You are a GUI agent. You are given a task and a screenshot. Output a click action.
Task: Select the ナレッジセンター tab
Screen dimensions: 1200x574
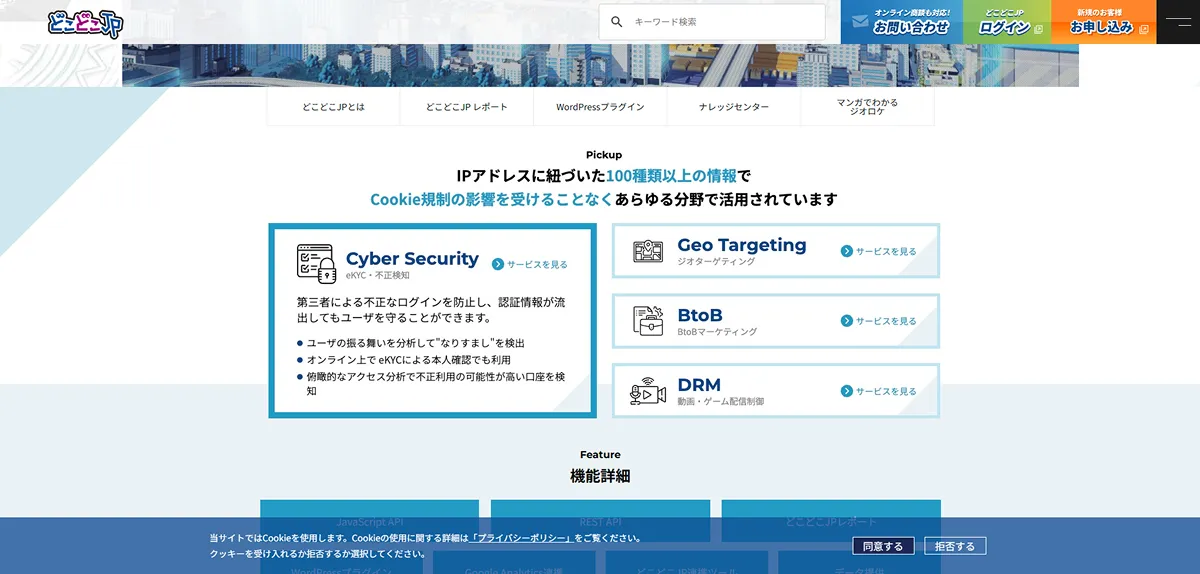point(734,106)
